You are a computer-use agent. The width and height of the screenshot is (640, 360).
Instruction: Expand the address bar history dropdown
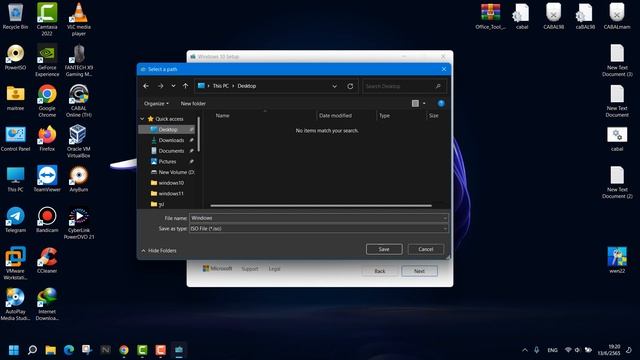pos(334,86)
